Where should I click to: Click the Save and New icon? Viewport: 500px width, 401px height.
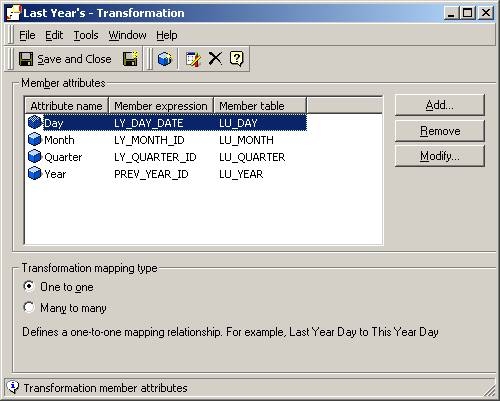(130, 59)
